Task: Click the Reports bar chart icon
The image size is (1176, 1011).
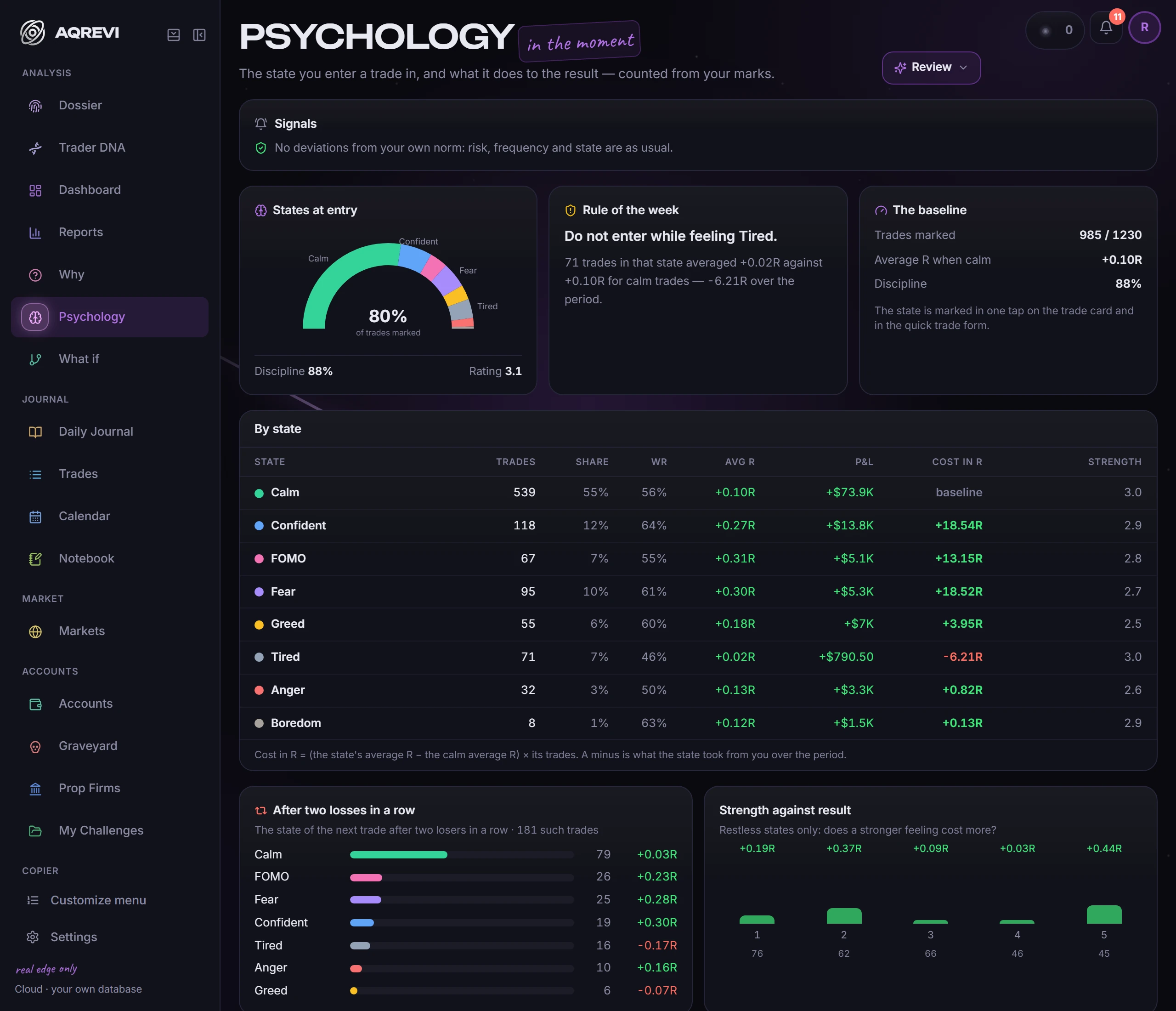Action: [35, 233]
